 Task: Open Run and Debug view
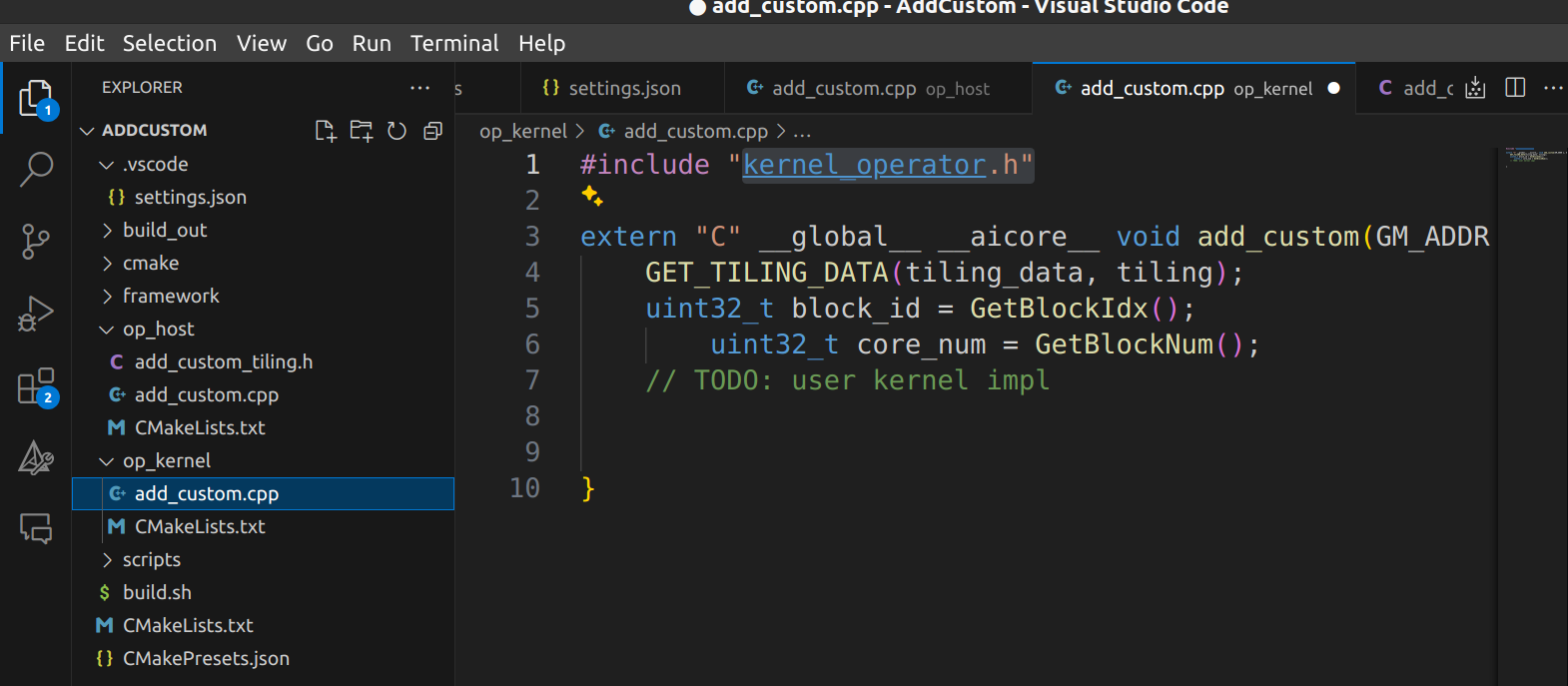pyautogui.click(x=36, y=314)
